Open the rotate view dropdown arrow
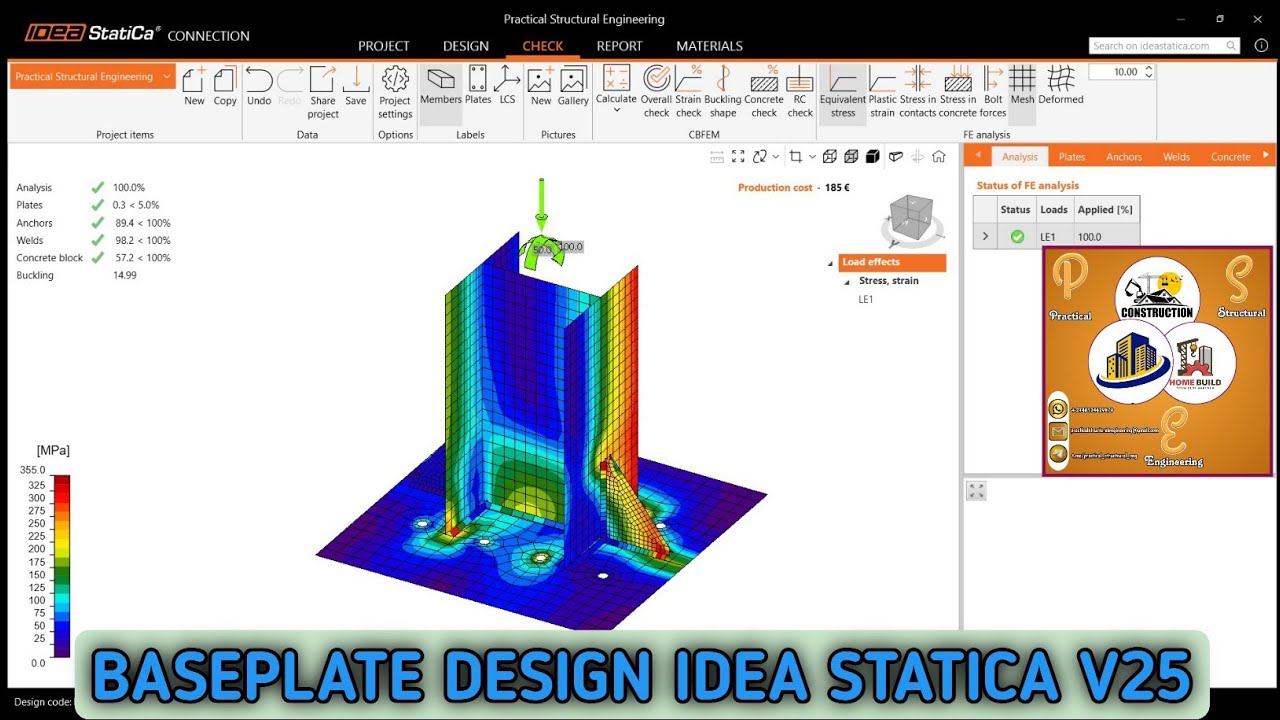1280x720 pixels. [776, 157]
